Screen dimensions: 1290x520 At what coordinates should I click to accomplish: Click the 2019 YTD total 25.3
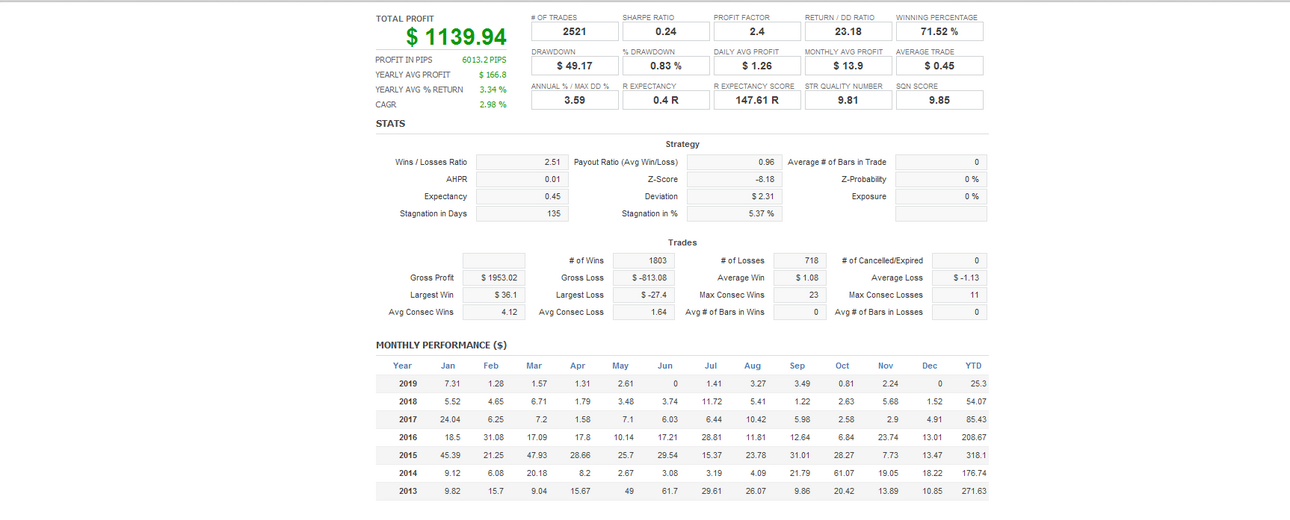[978, 384]
